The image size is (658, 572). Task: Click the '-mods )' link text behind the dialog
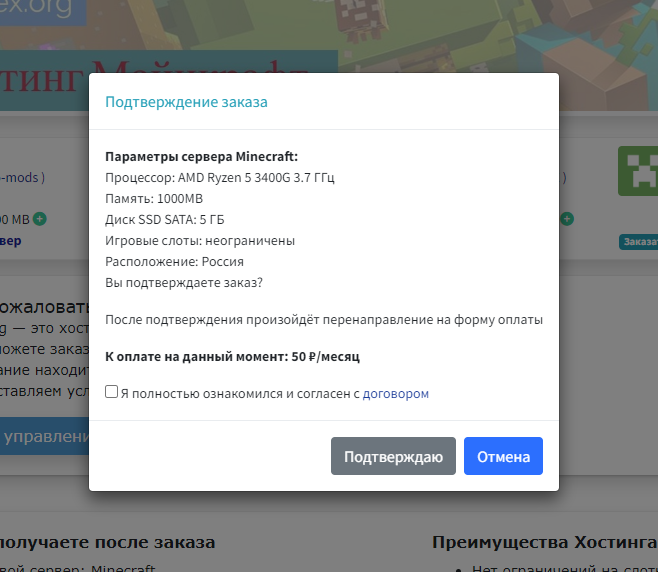[x=23, y=178]
